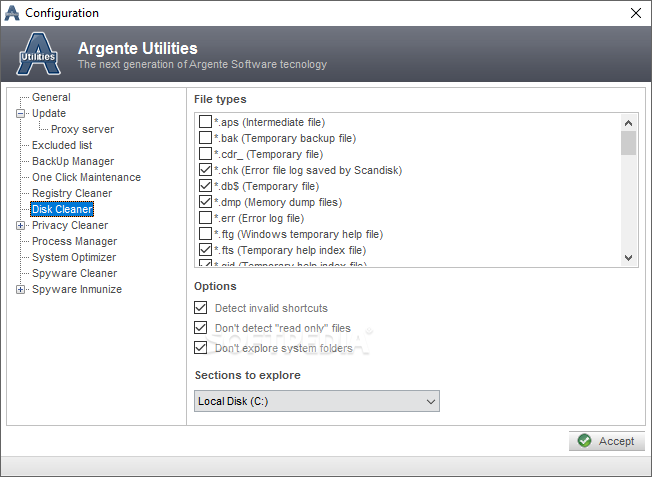Open the Update settings page
This screenshot has height=477, width=652.
click(49, 113)
